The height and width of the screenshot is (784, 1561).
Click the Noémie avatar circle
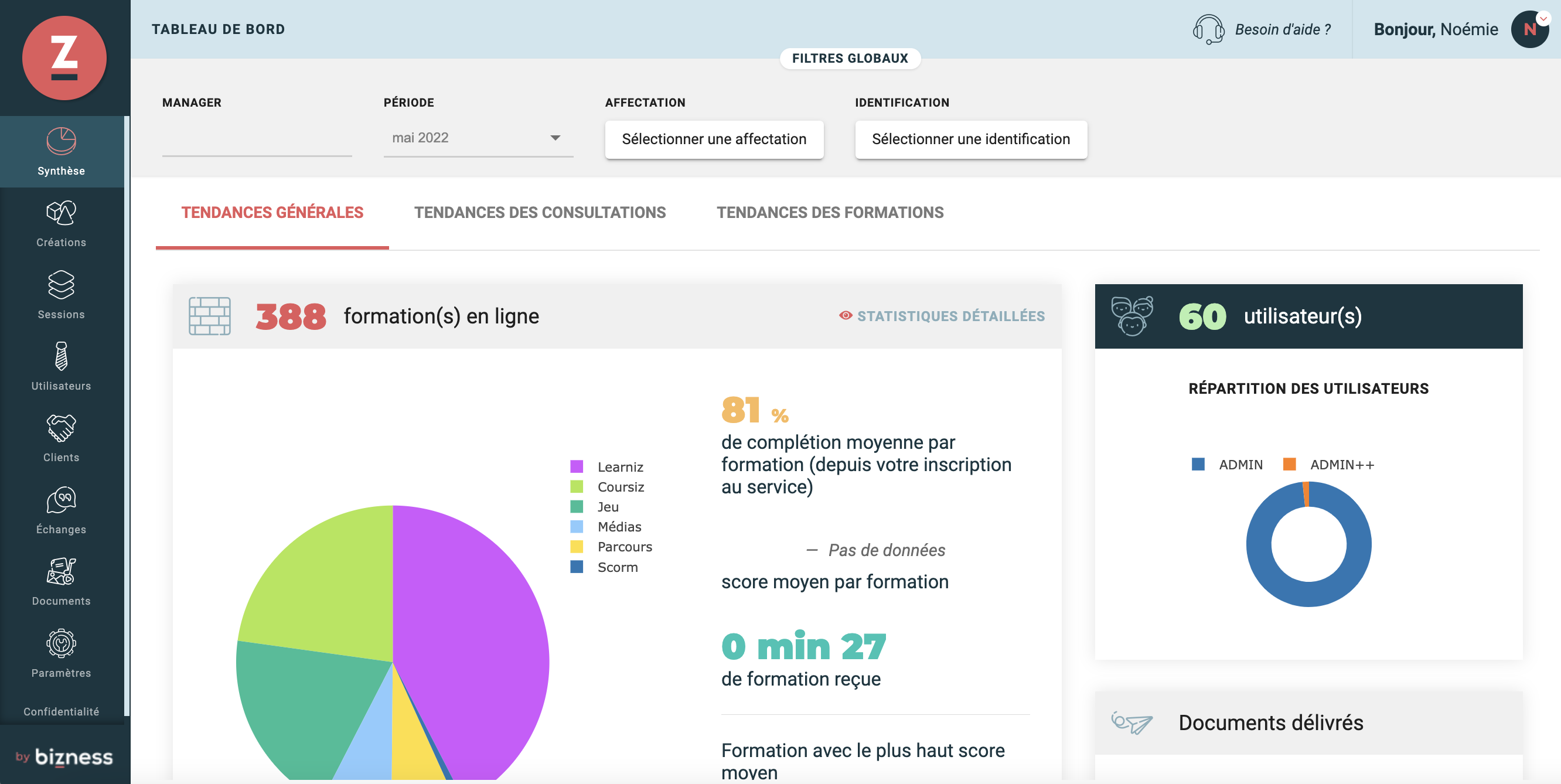point(1529,29)
